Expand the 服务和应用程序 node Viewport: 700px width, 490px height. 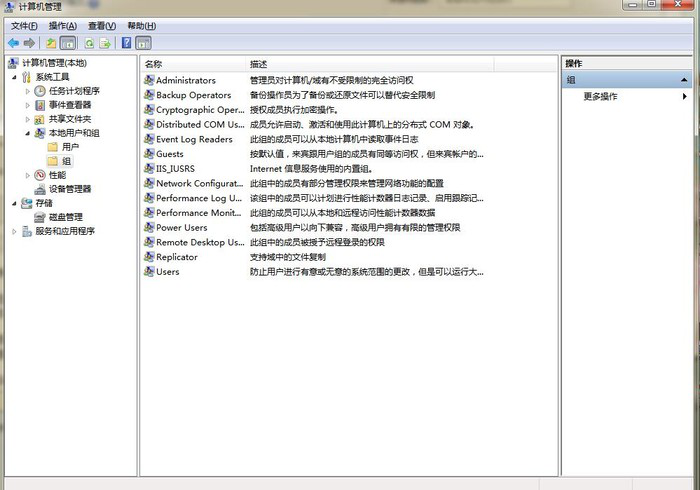point(14,231)
